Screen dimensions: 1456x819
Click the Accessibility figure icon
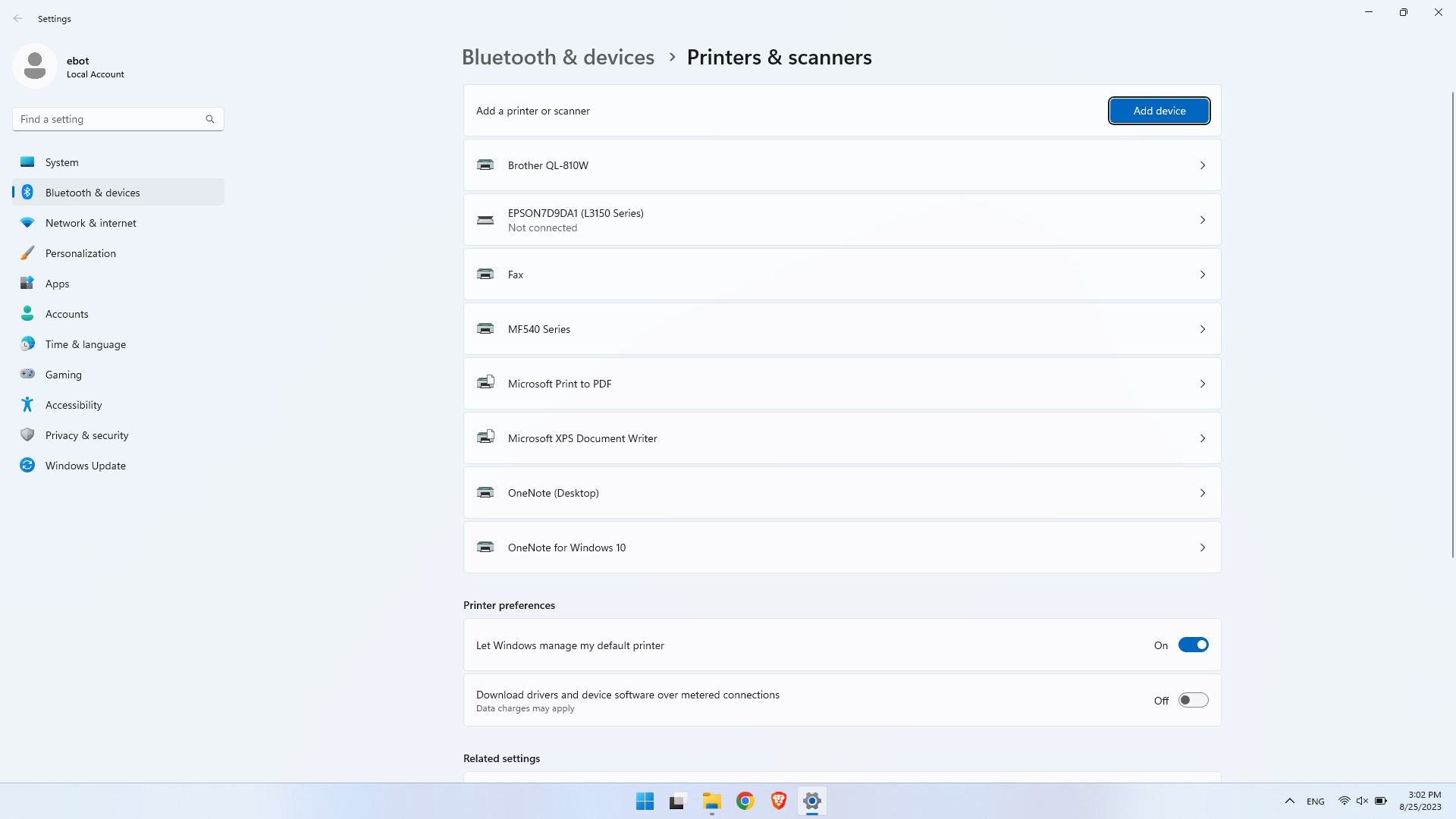(27, 405)
